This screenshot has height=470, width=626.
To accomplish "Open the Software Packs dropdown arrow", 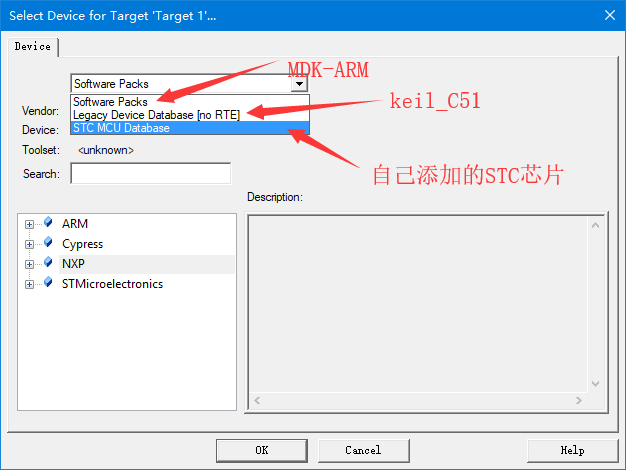I will click(299, 84).
